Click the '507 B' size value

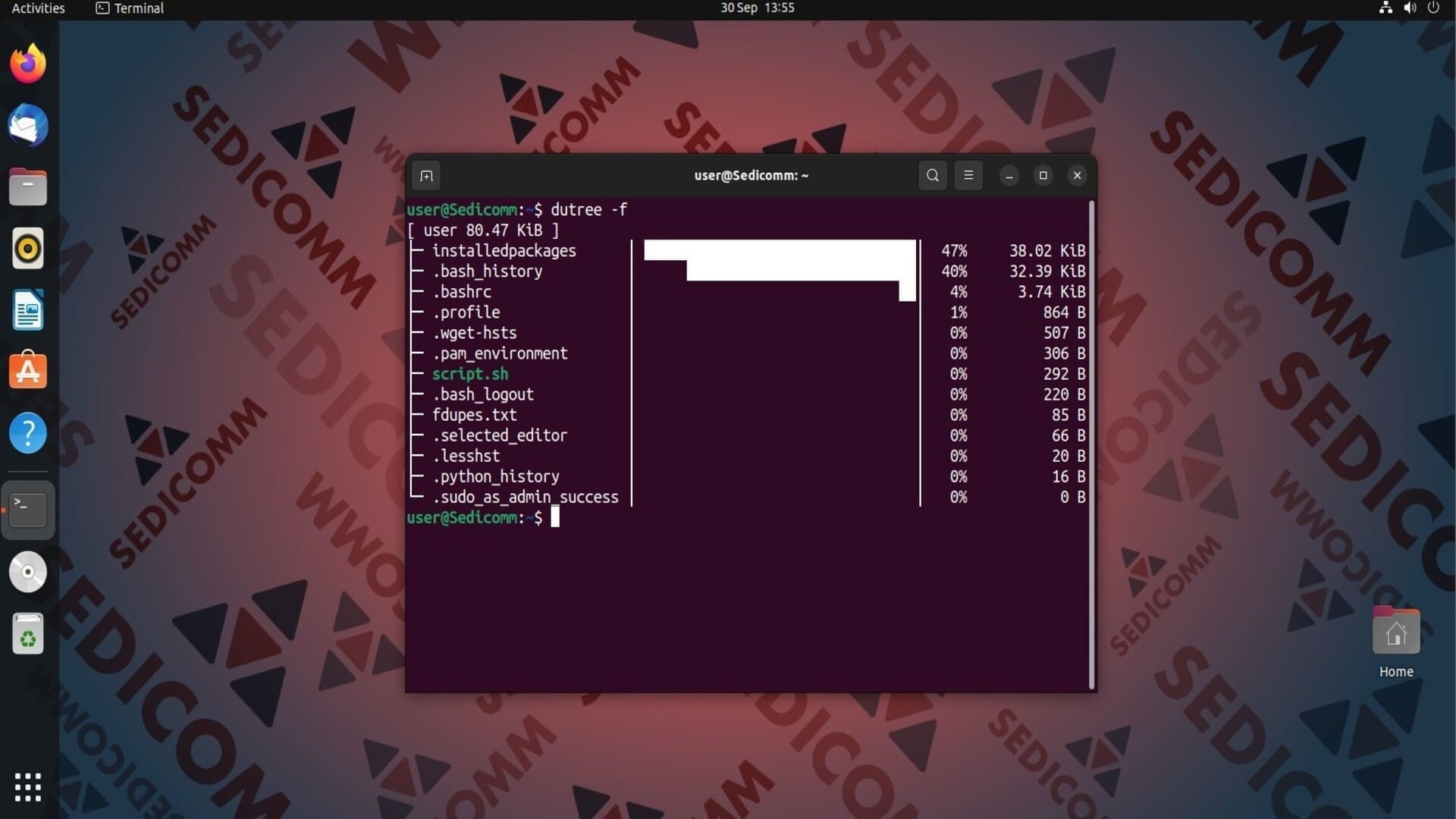click(1064, 333)
